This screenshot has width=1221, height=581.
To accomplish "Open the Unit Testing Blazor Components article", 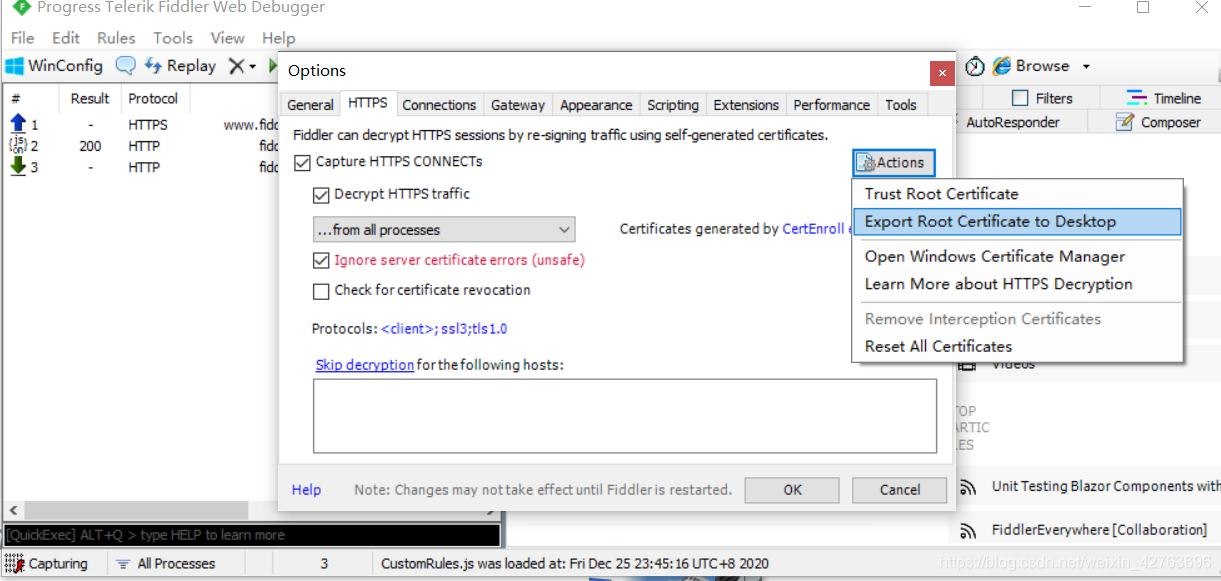I will [x=1105, y=487].
